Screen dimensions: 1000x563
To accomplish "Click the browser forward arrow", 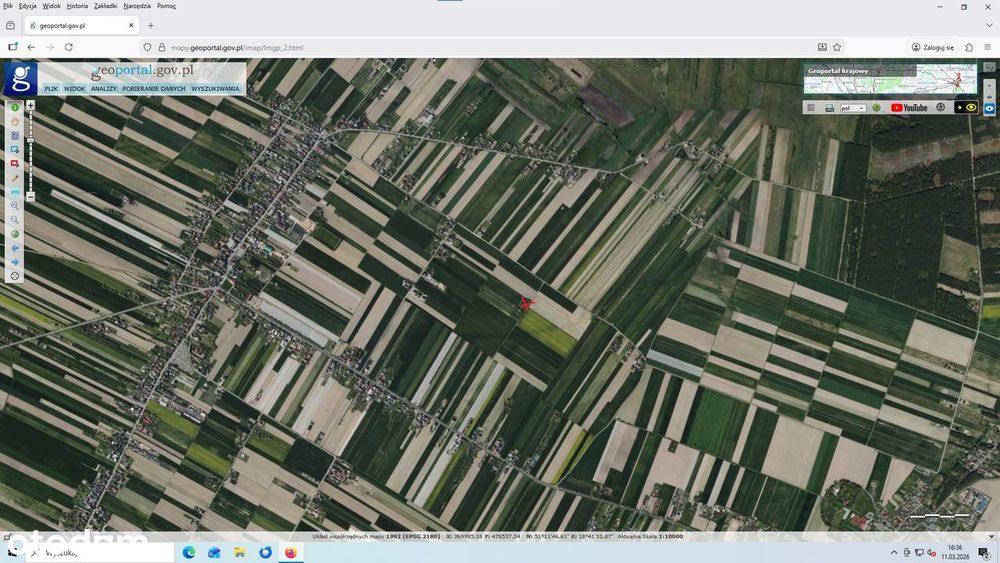I will pyautogui.click(x=50, y=47).
